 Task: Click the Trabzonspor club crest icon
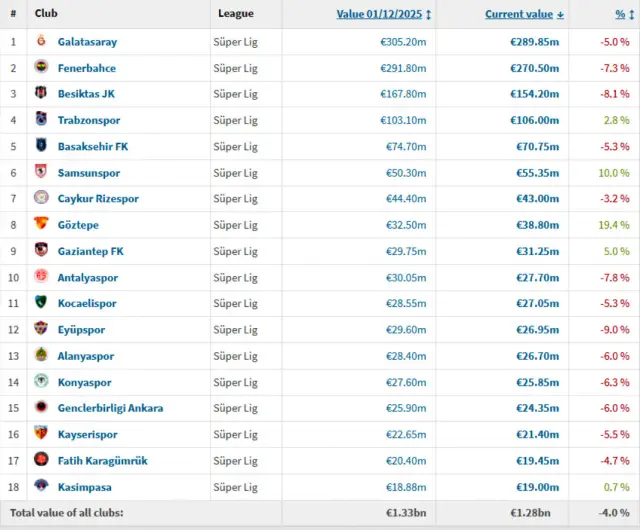41,120
